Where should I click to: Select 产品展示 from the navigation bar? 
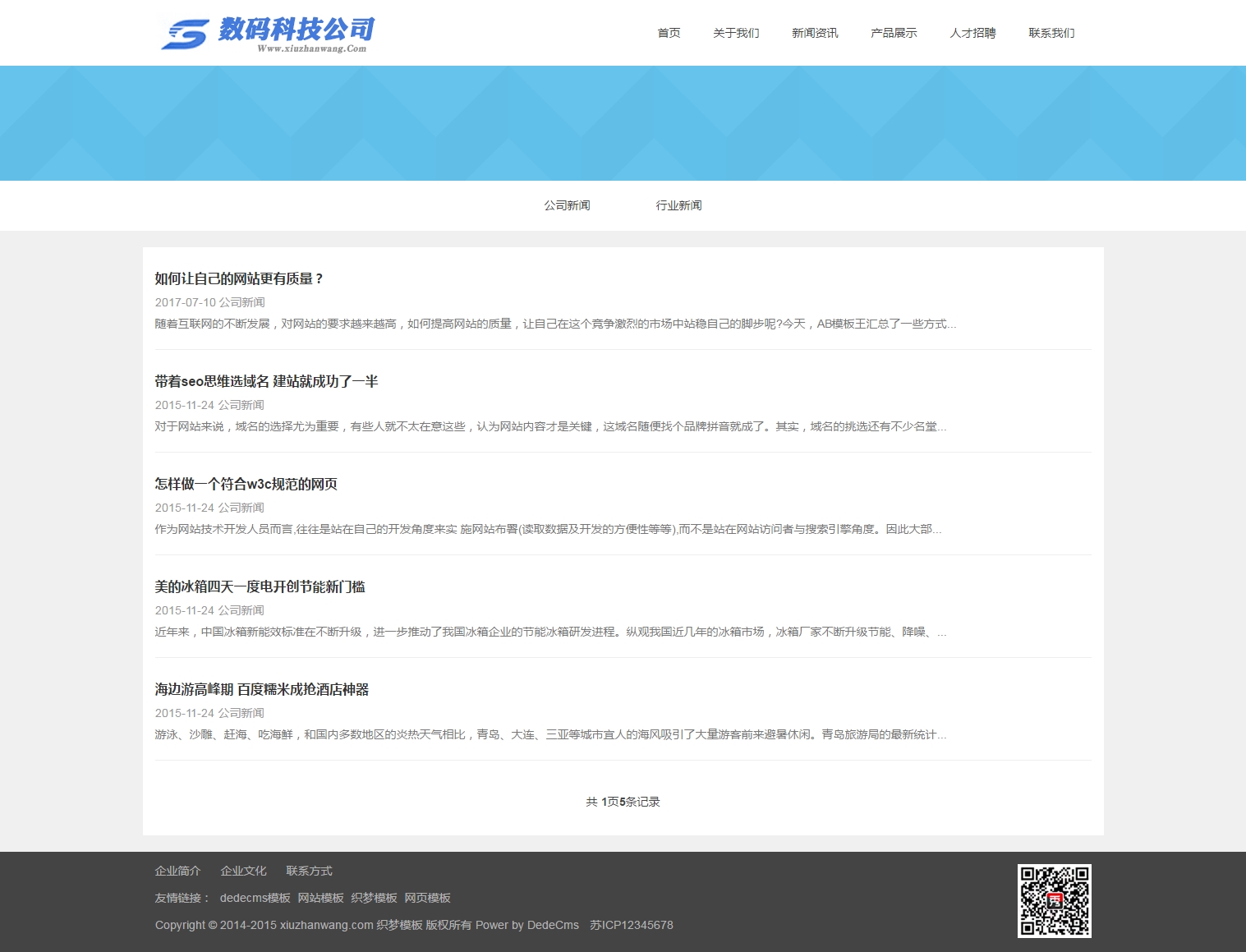tap(894, 33)
